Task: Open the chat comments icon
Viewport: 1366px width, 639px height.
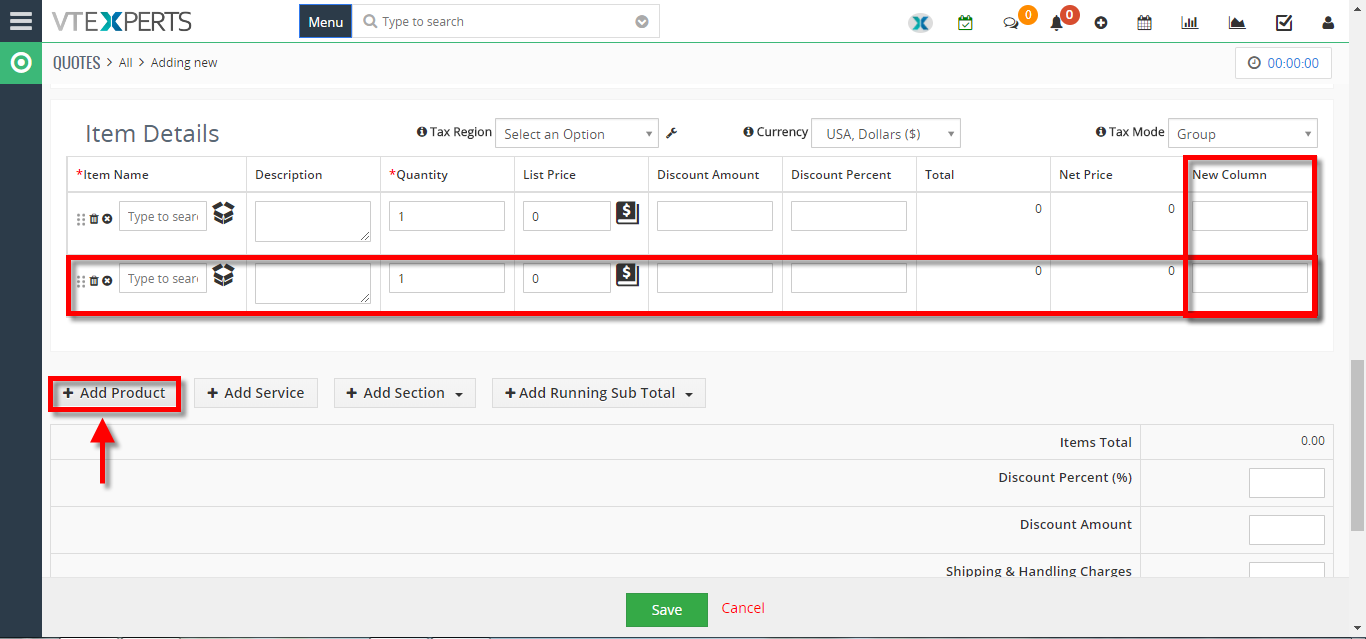Action: tap(1011, 23)
